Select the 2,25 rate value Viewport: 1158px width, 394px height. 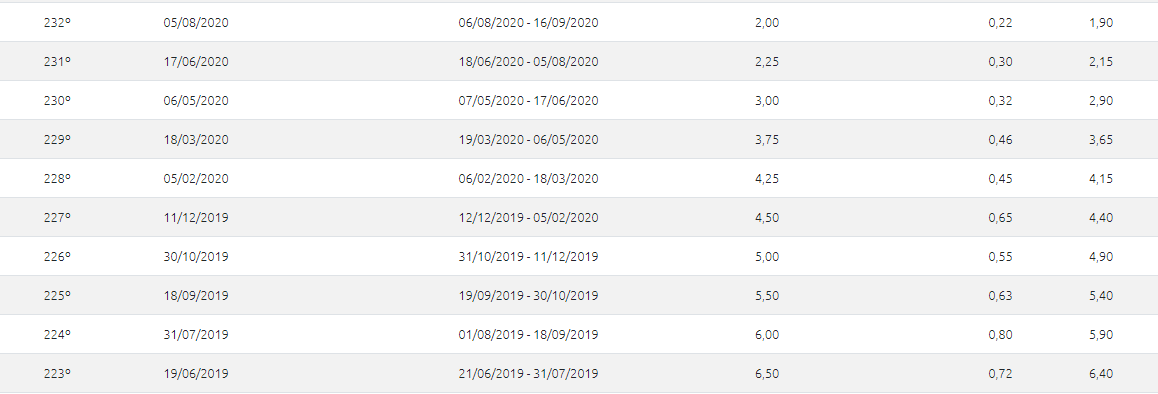coord(767,62)
